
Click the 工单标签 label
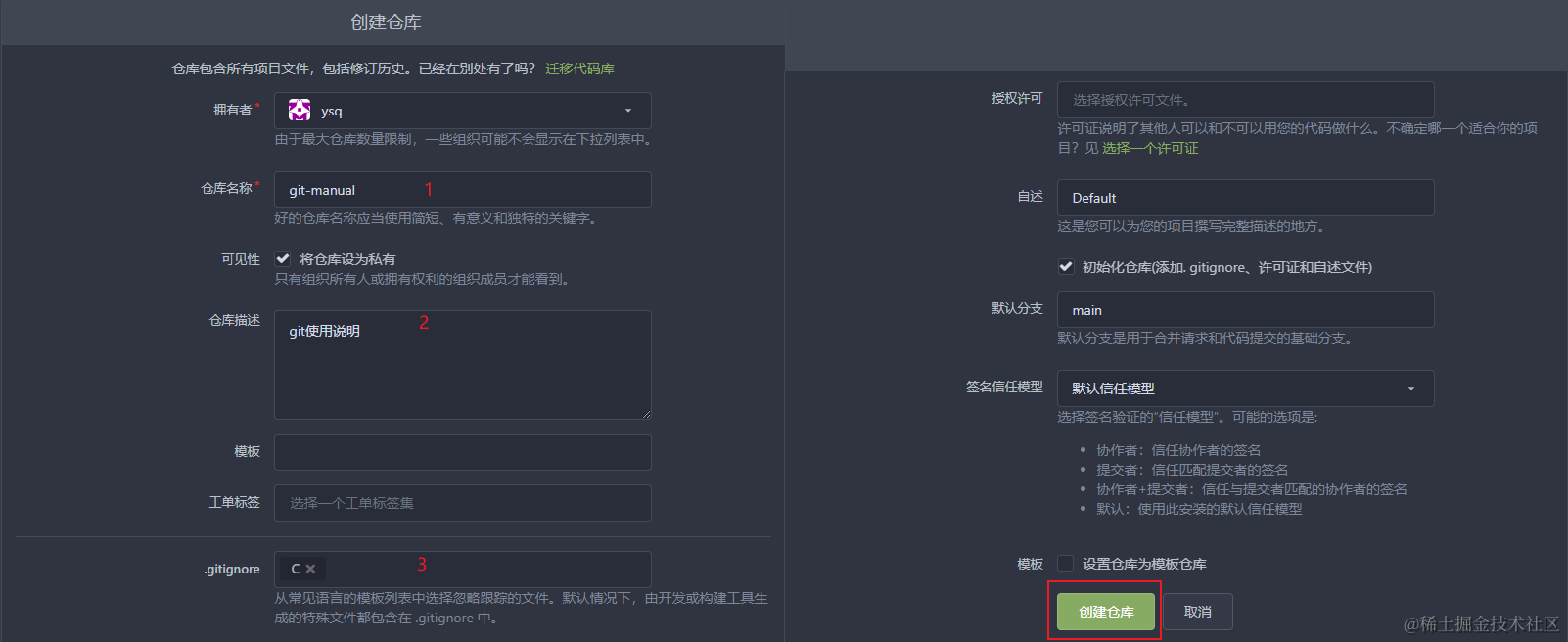click(x=234, y=502)
